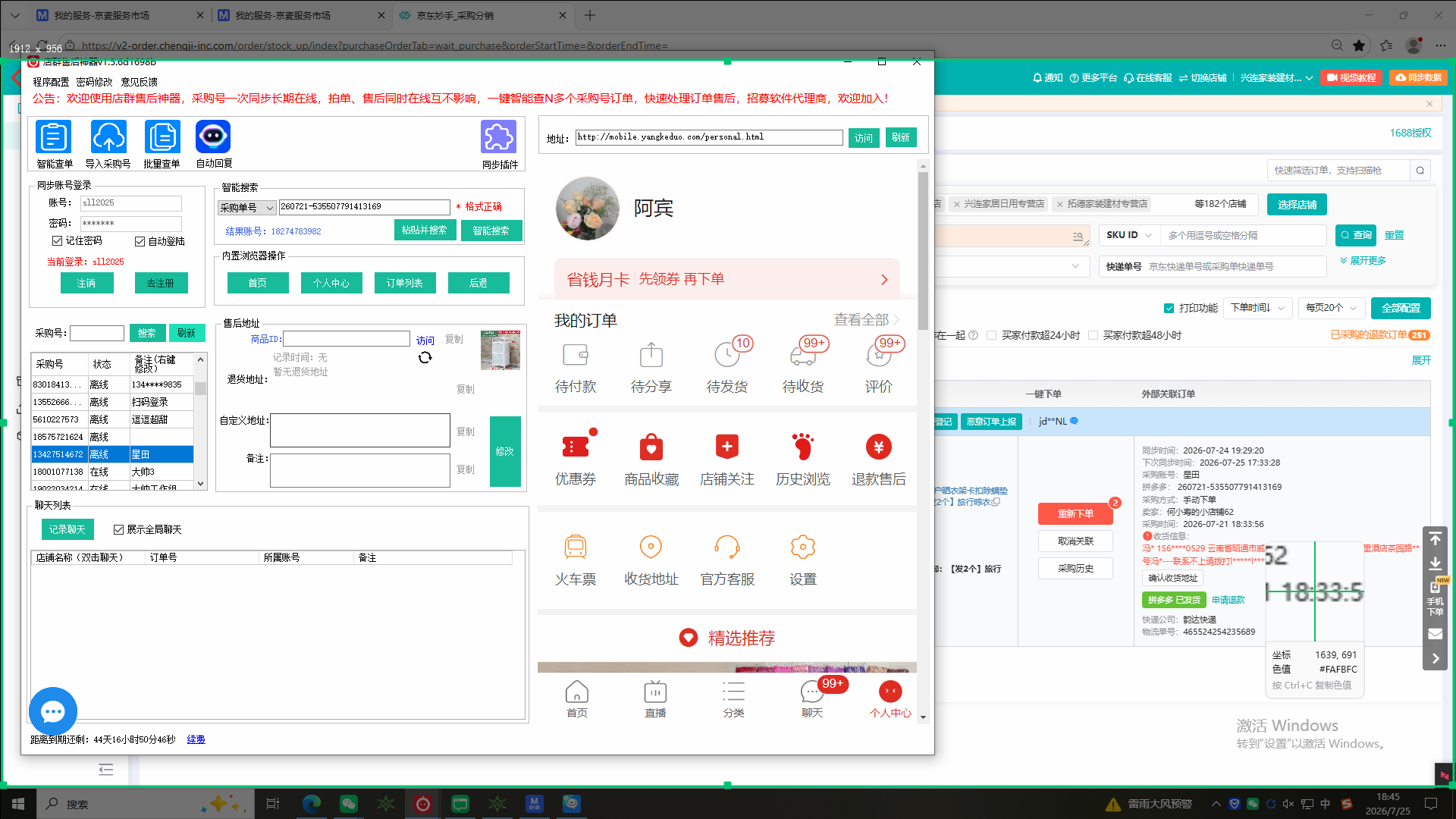
Task: Click the blue chat bubble floating icon
Action: (x=52, y=711)
